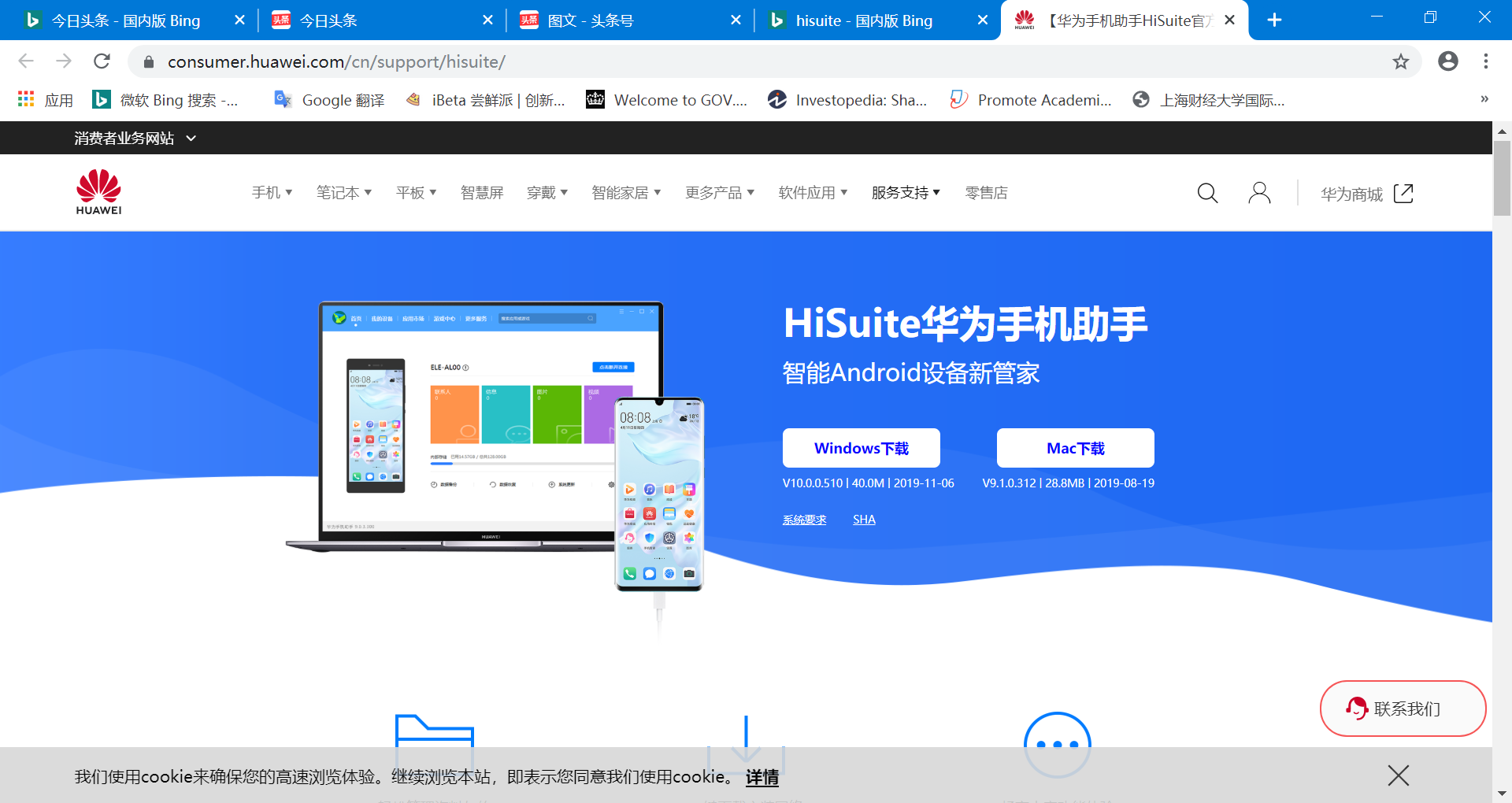
Task: Dismiss the cookie notice with the X
Action: click(x=1399, y=775)
